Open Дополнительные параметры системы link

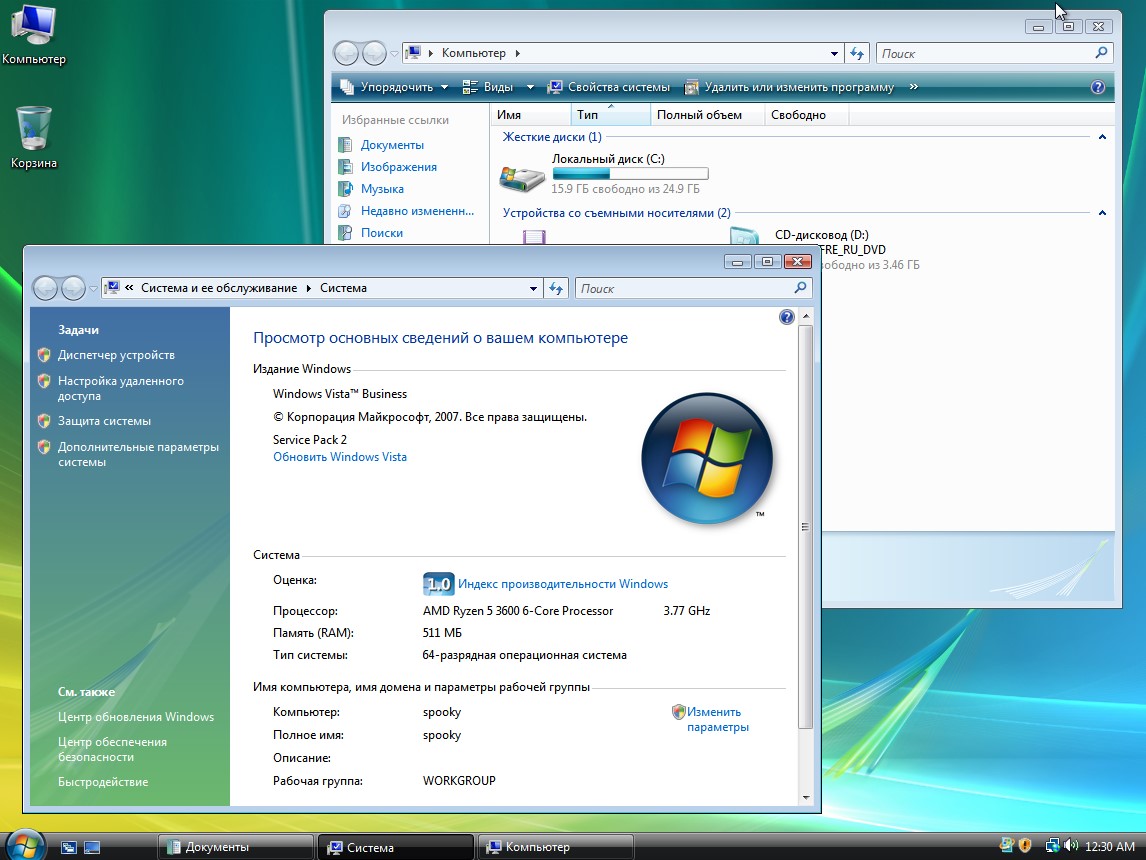138,454
